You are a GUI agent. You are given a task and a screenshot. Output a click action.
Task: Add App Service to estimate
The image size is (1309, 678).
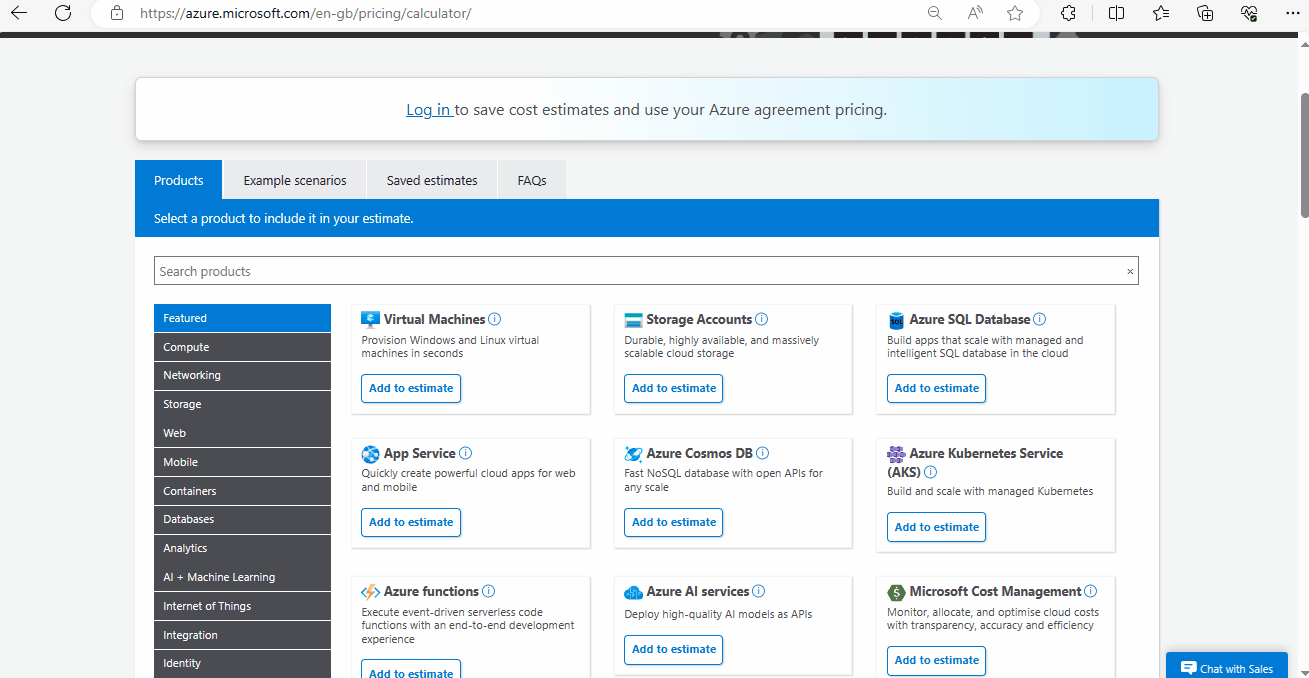[x=411, y=522]
